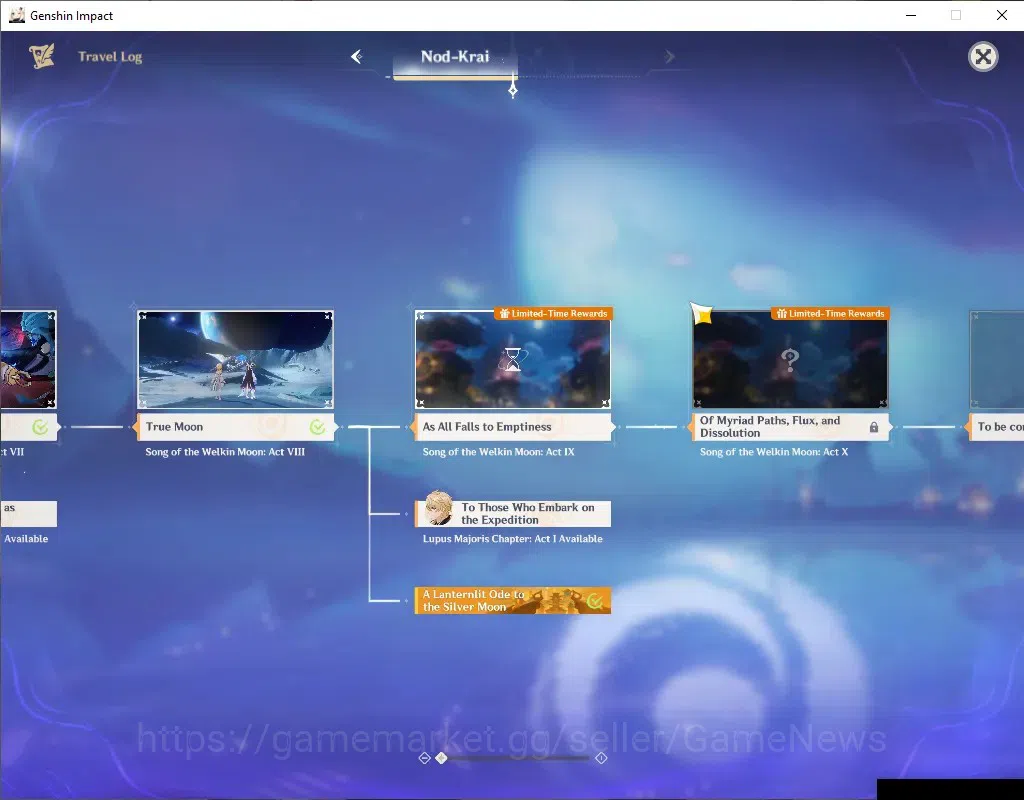
Task: Click Limited-Time Rewards badge on Act X
Action: point(831,313)
